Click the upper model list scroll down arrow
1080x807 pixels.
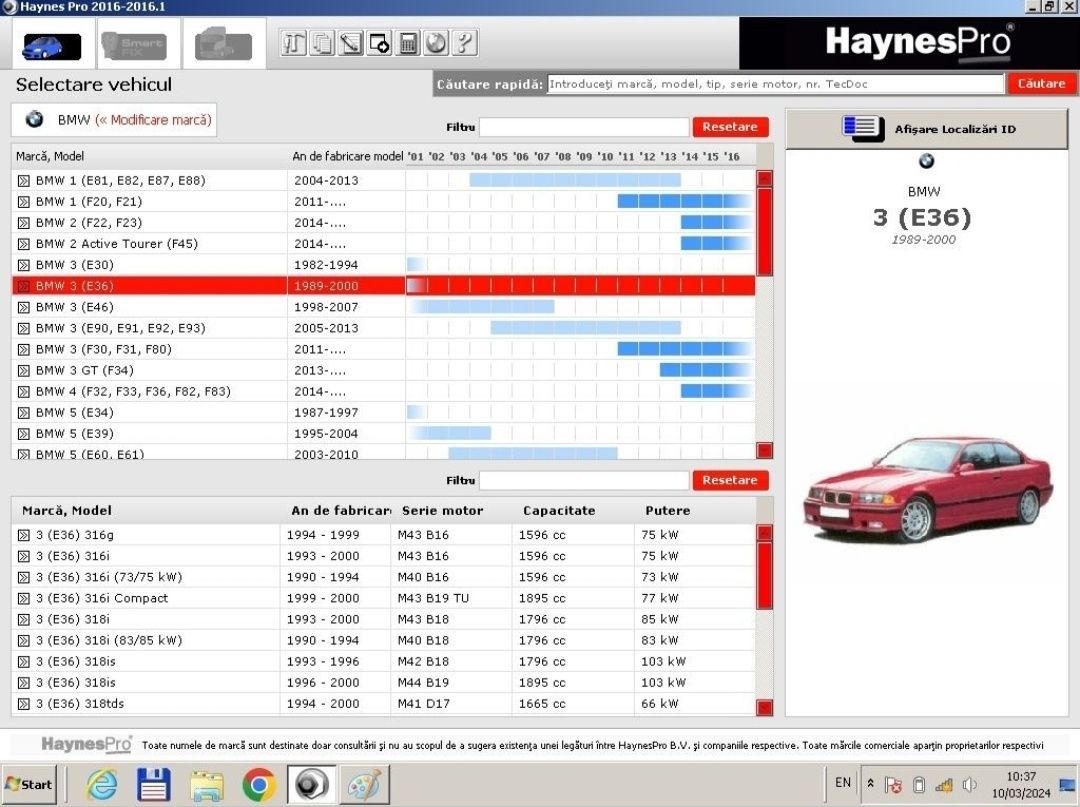click(x=765, y=450)
